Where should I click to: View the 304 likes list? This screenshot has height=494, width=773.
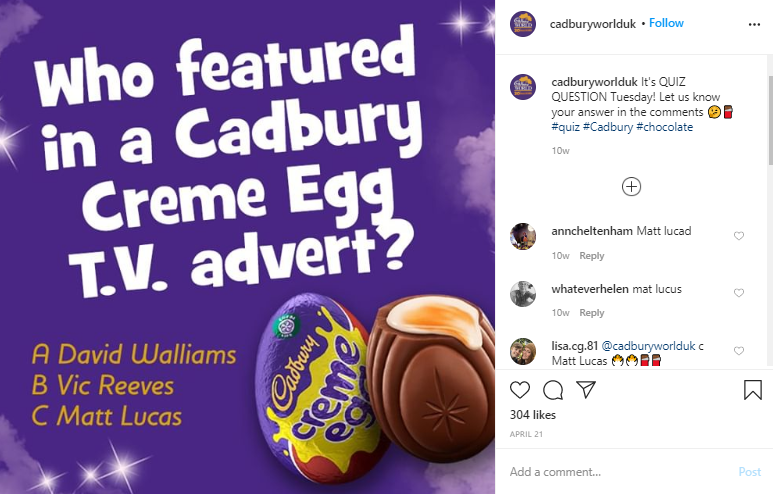coord(532,415)
